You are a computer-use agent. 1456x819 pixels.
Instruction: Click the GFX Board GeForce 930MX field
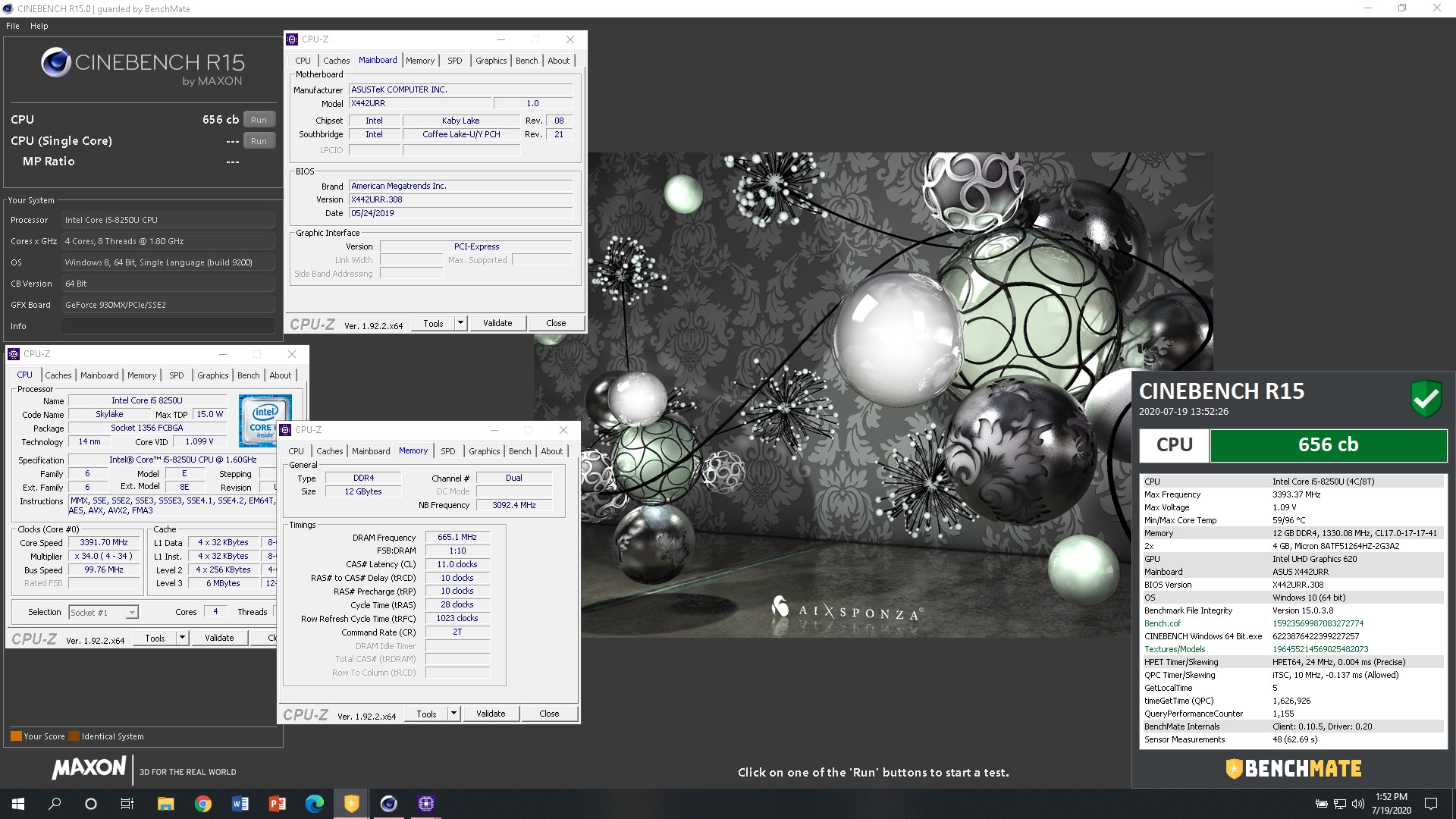point(168,305)
